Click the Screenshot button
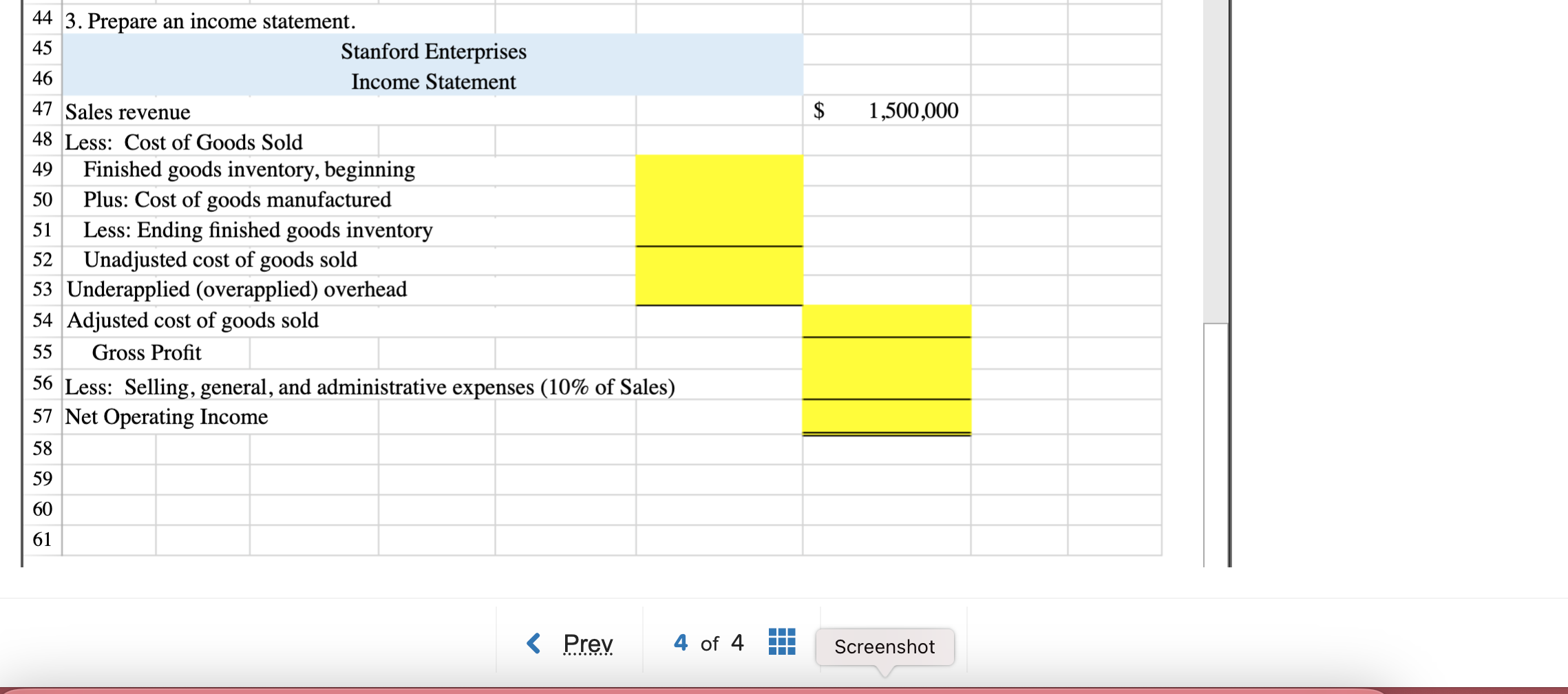 [x=884, y=647]
